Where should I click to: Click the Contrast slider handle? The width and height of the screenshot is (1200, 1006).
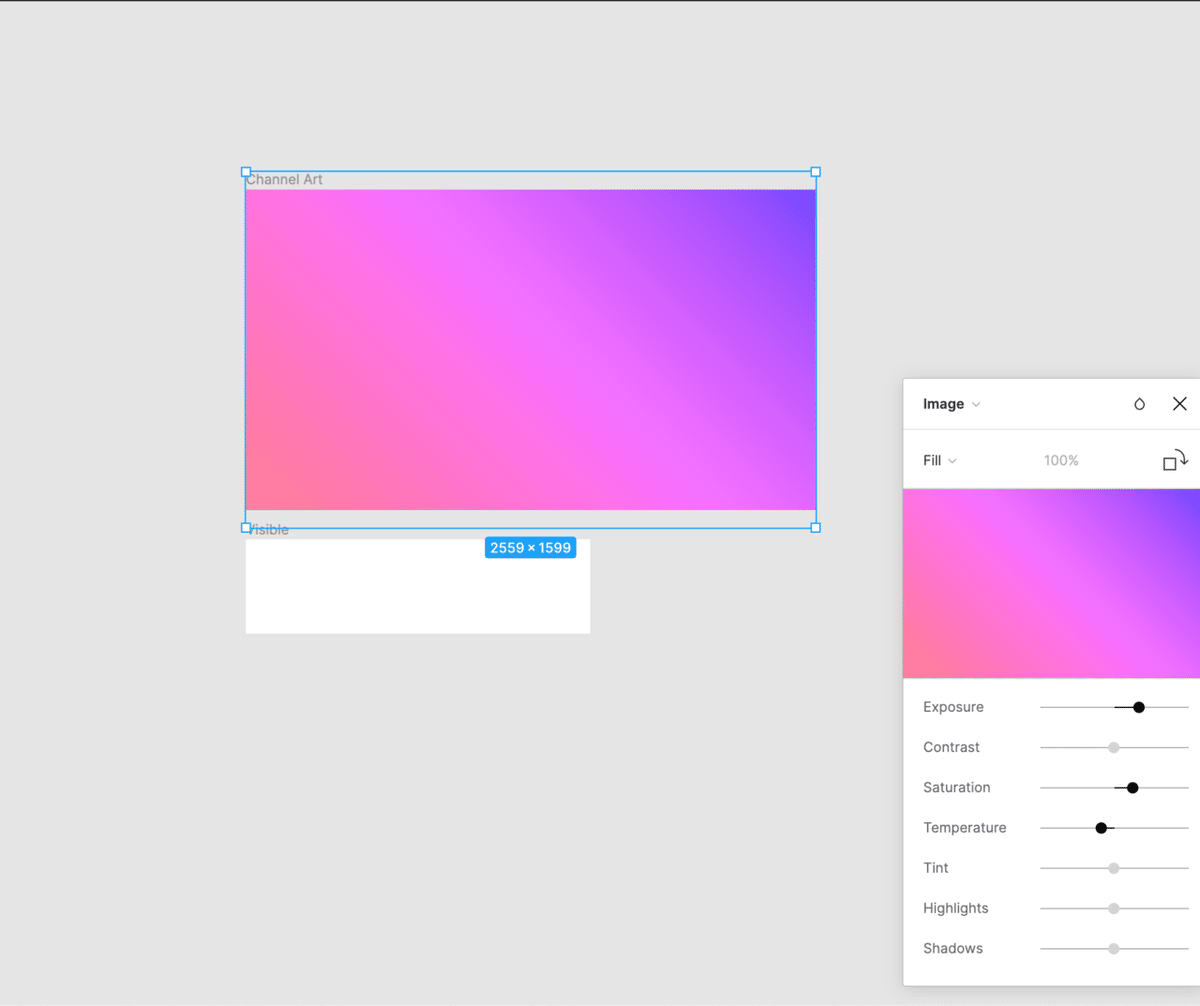point(1114,747)
